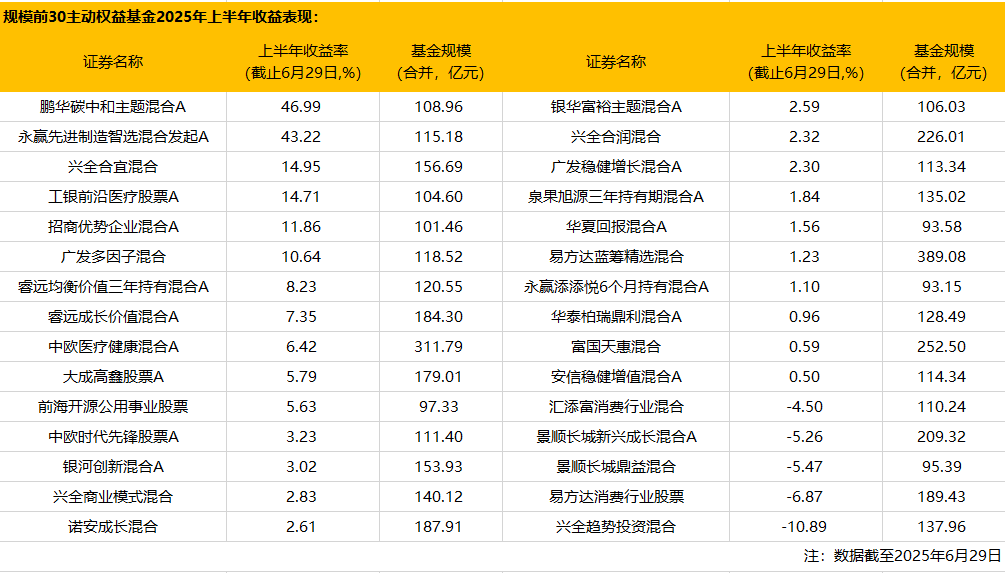
Task: Select the return value 43.22
Action: (301, 137)
